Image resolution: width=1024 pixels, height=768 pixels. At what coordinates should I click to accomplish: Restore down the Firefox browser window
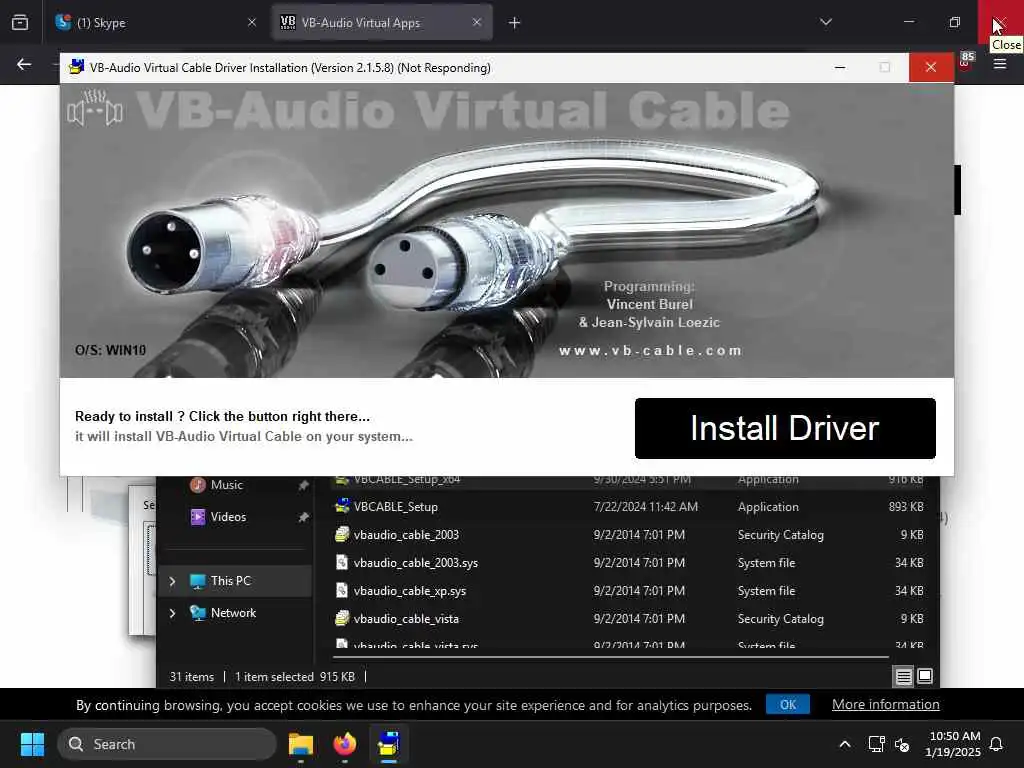click(954, 22)
